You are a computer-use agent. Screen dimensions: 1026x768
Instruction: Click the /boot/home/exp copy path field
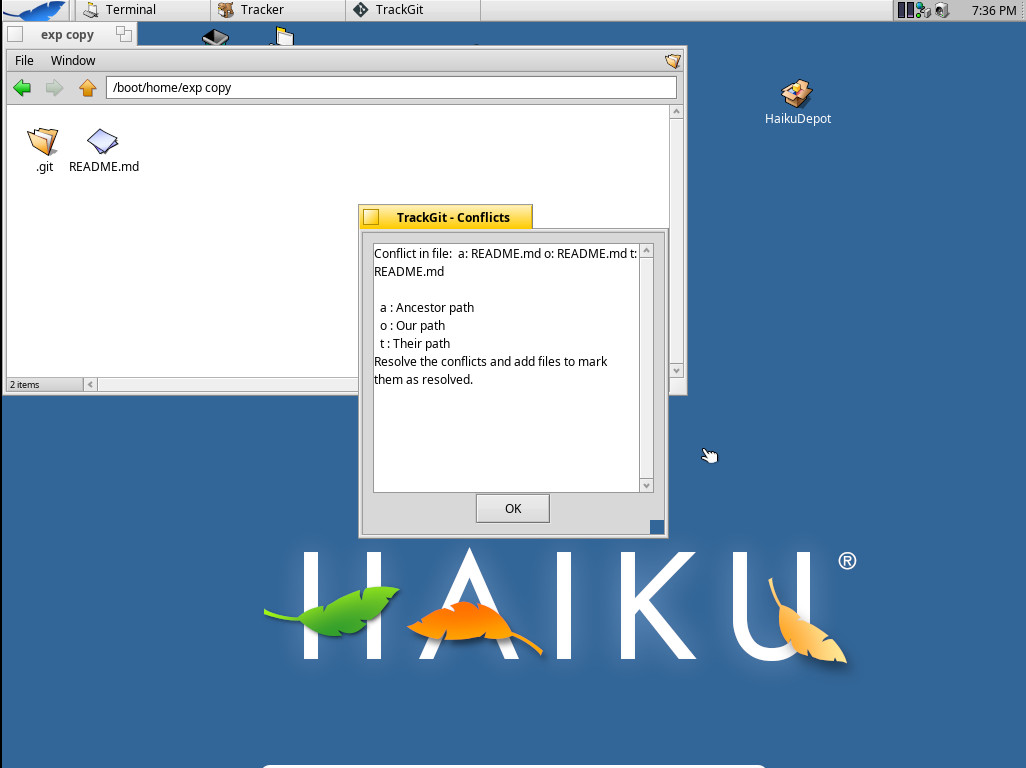click(x=391, y=88)
